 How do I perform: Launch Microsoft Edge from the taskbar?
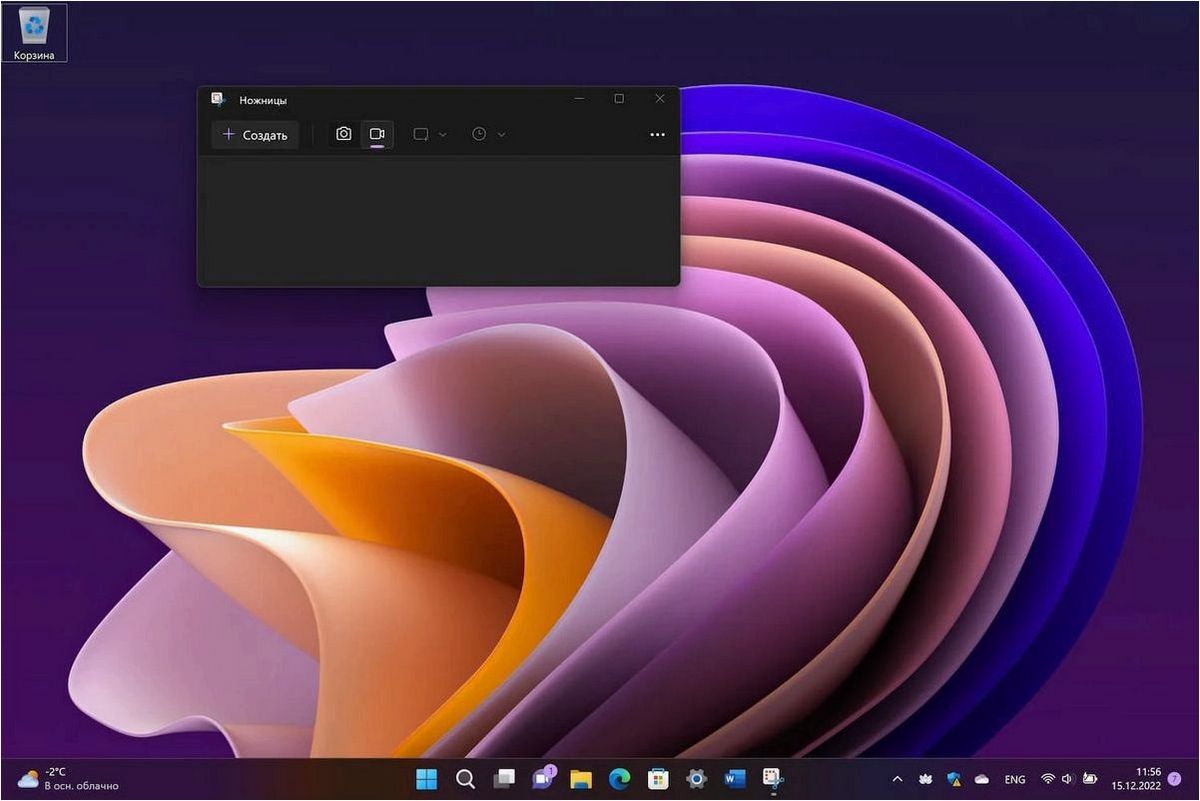click(620, 779)
